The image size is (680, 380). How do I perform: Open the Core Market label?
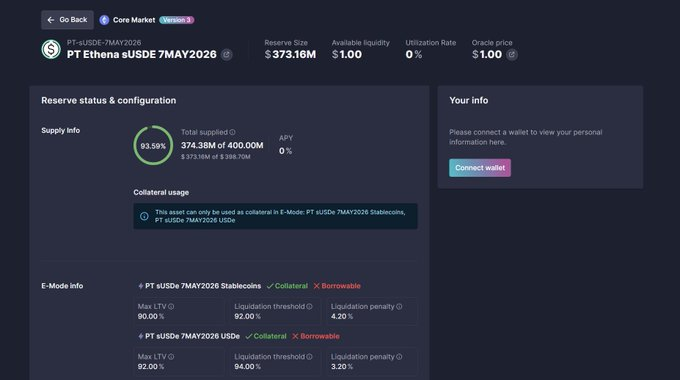134,20
